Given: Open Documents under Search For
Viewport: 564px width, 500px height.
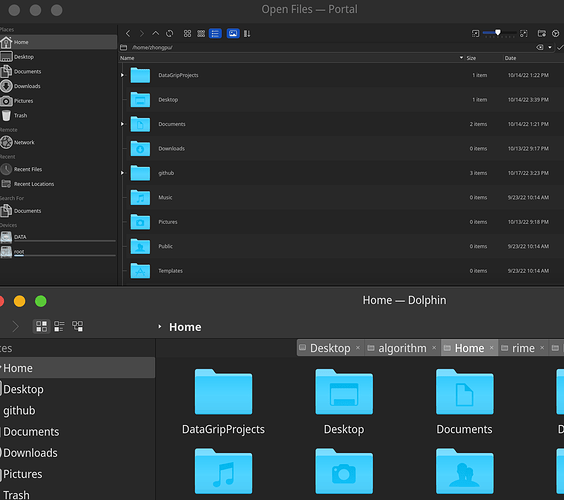Looking at the screenshot, I should tap(58, 211).
